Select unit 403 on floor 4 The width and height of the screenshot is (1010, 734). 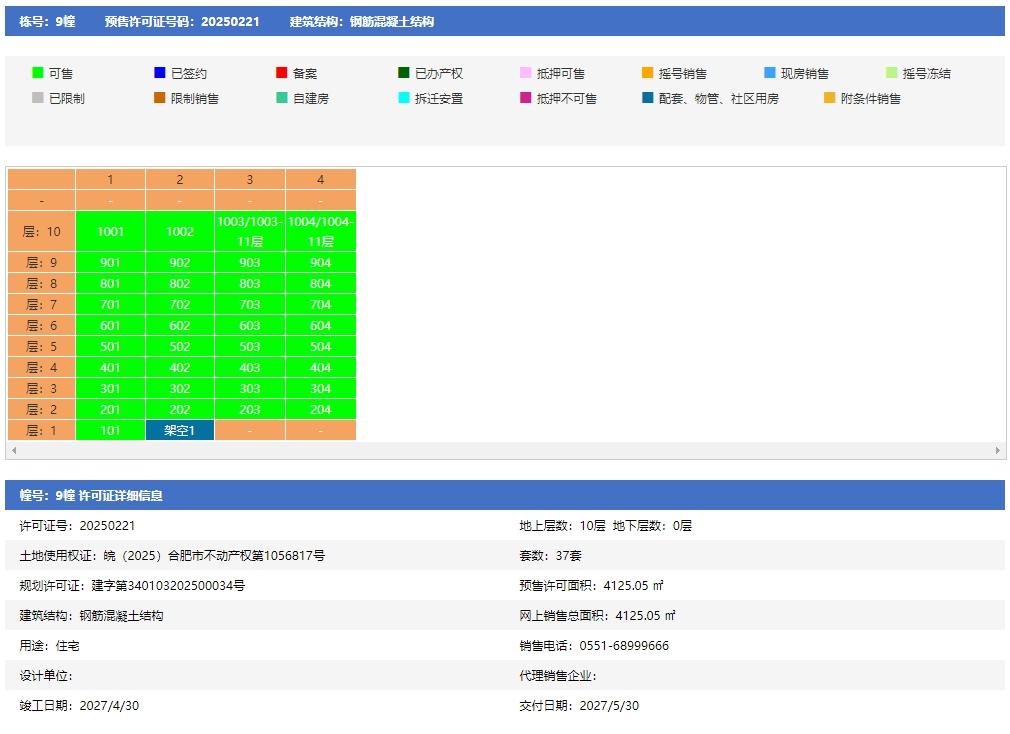tap(250, 368)
